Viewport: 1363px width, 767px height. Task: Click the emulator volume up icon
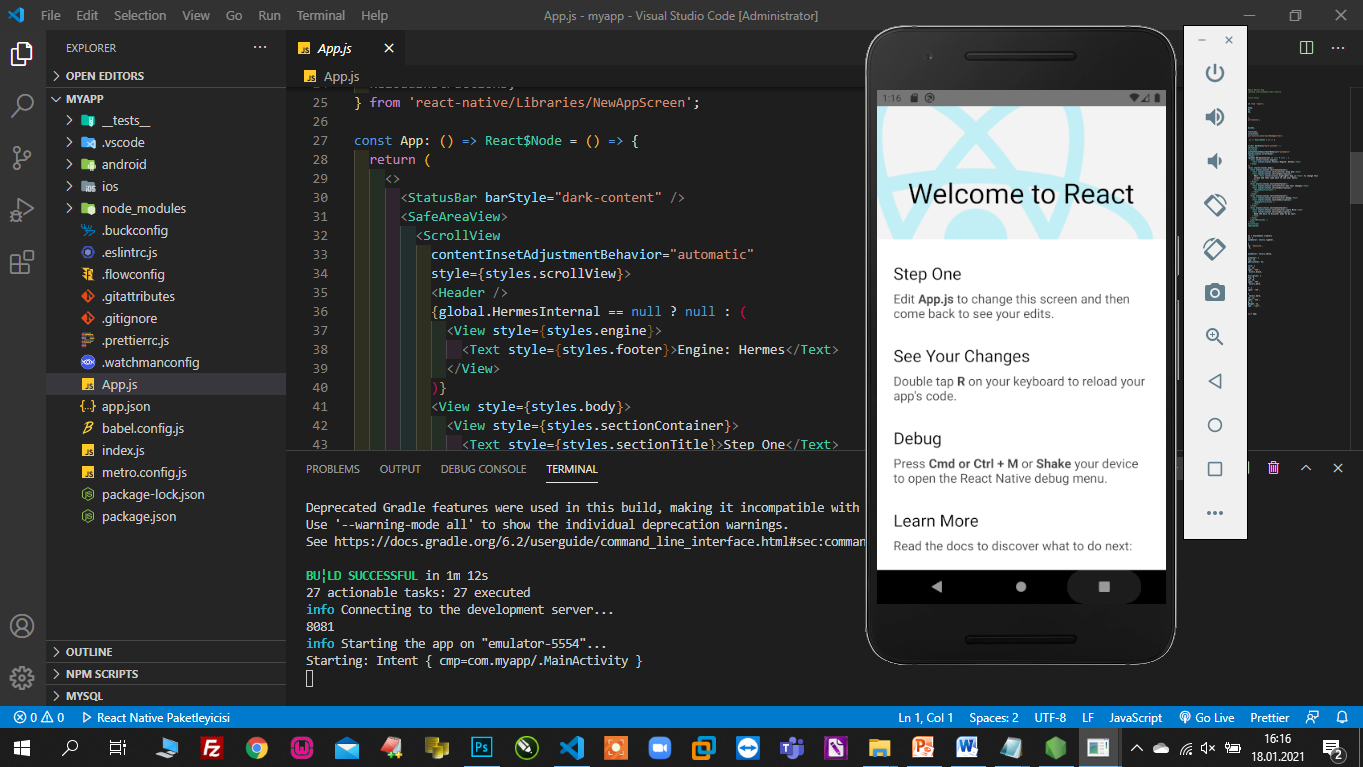click(x=1214, y=117)
